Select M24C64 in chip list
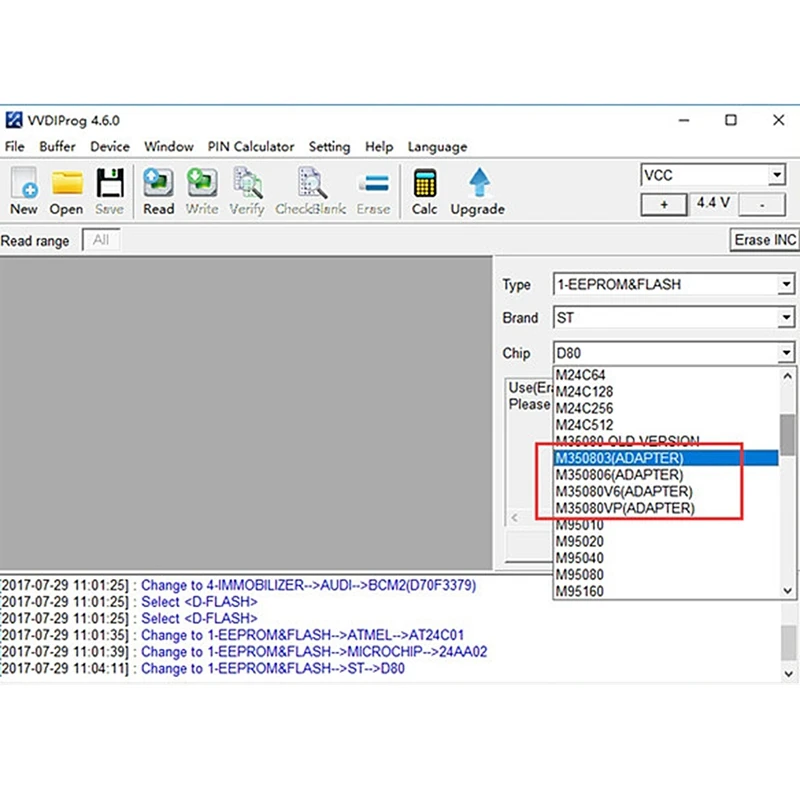Image resolution: width=800 pixels, height=800 pixels. click(x=666, y=375)
